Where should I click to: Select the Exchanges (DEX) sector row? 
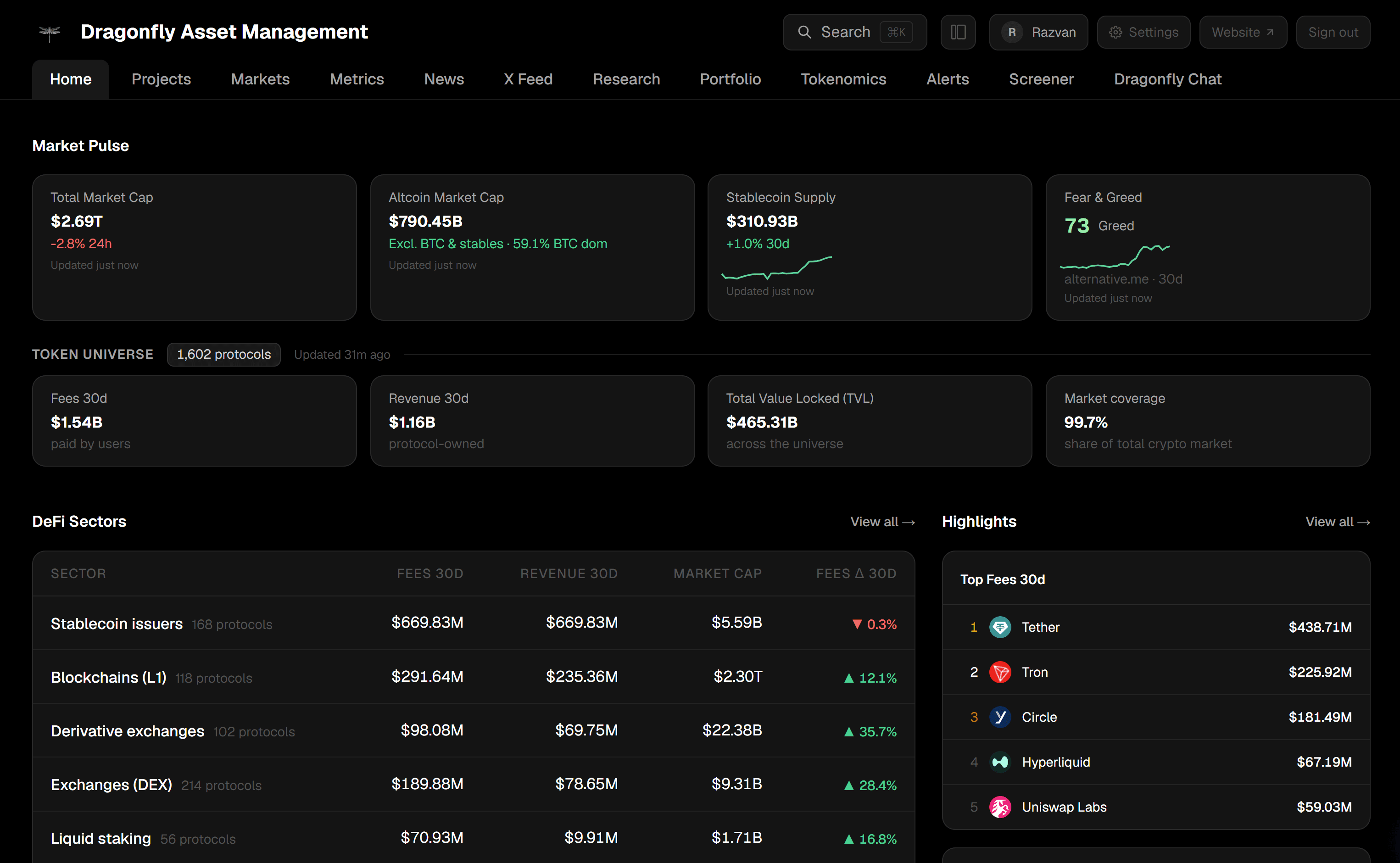(474, 784)
